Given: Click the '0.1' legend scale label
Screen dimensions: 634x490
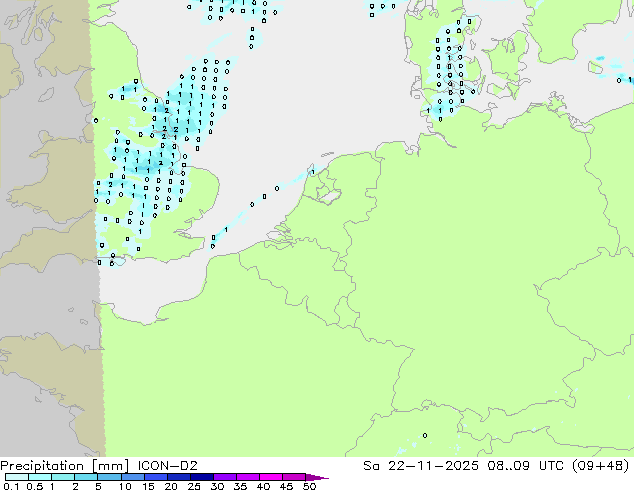Looking at the screenshot, I should [x=11, y=486].
